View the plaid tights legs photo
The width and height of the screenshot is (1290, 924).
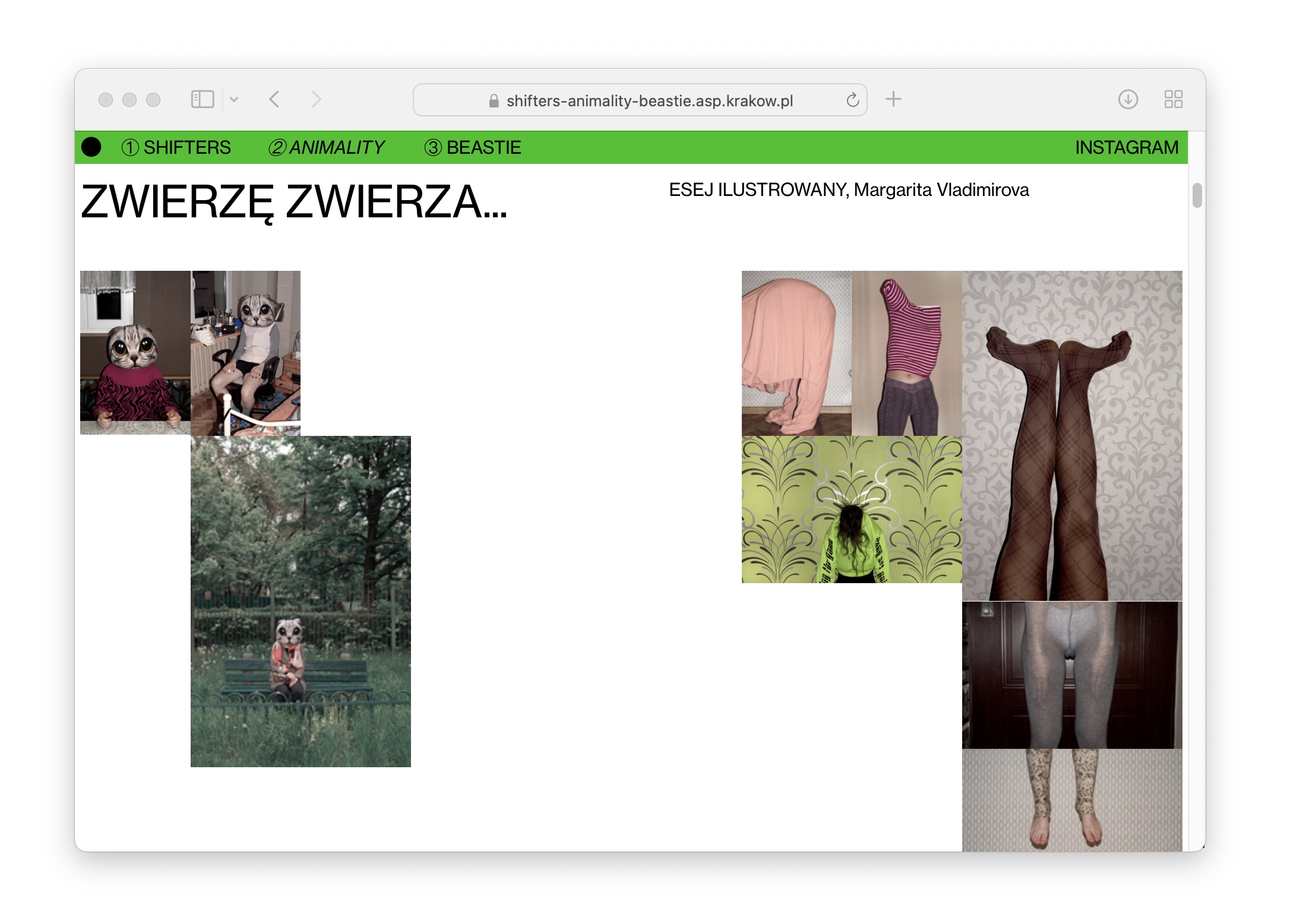[x=1071, y=436]
